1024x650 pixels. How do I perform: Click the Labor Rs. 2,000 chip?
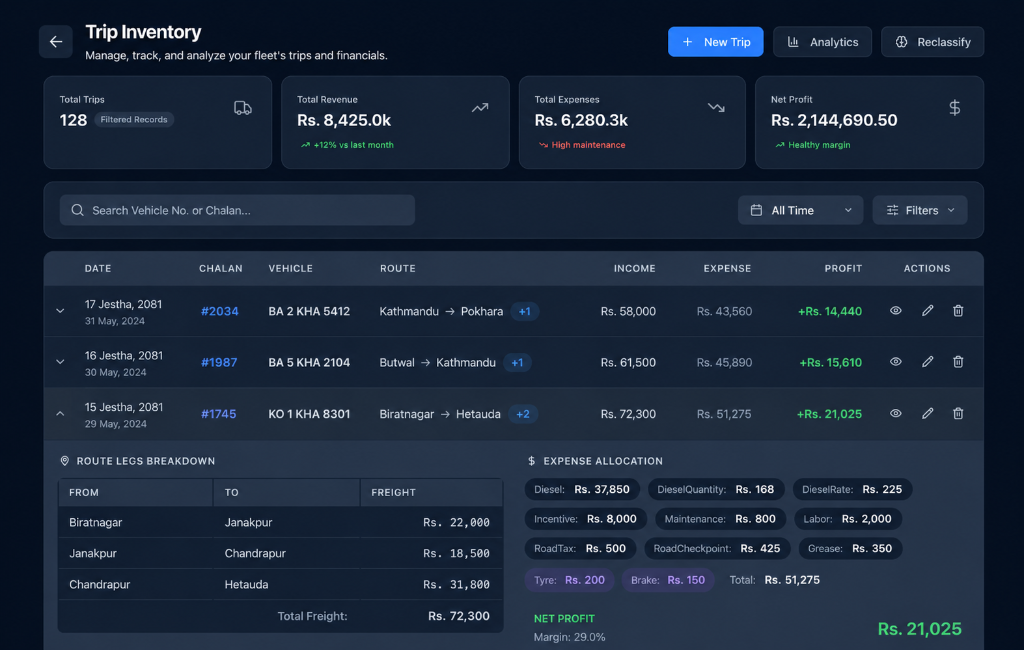848,519
